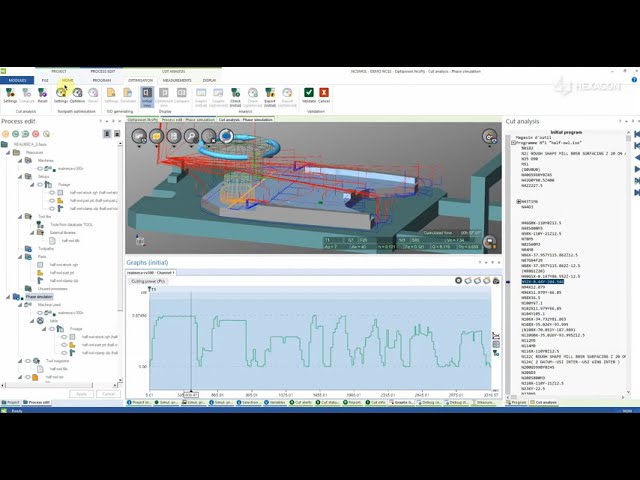The width and height of the screenshot is (640, 480).
Task: Click round button at viewport top-right
Action: (x=489, y=136)
